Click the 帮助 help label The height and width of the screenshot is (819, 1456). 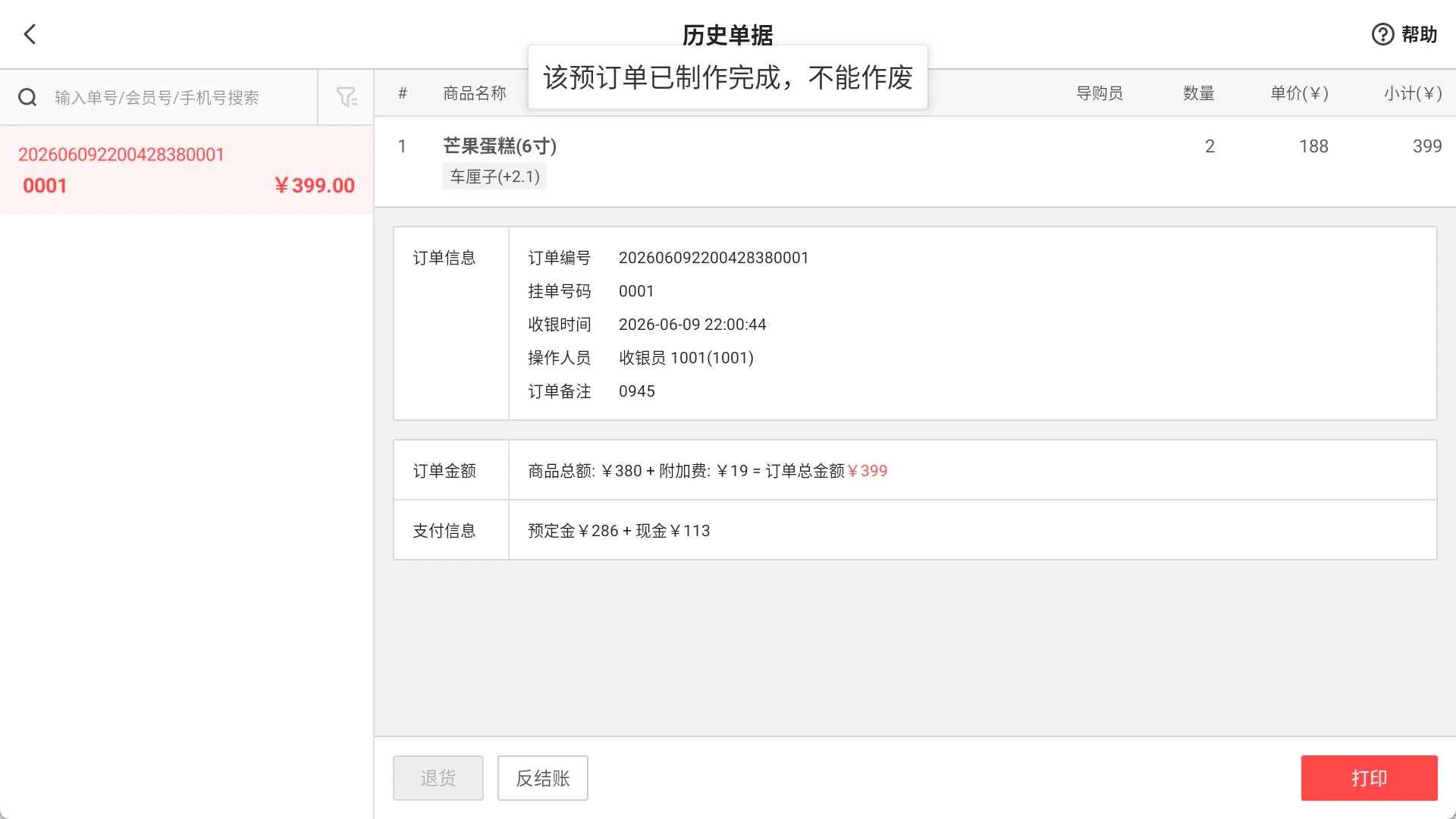(1419, 34)
